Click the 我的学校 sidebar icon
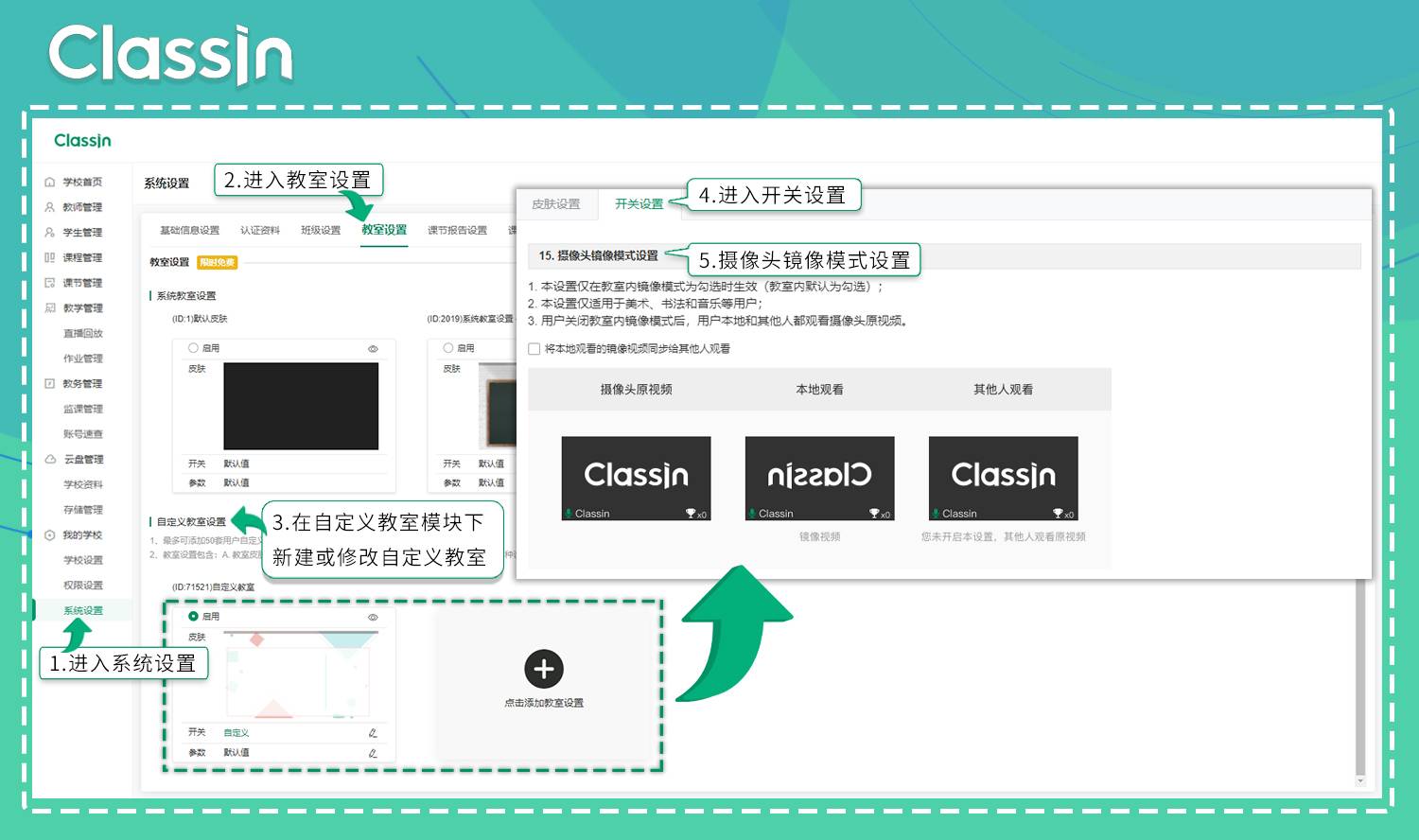This screenshot has height=840, width=1419. click(50, 534)
